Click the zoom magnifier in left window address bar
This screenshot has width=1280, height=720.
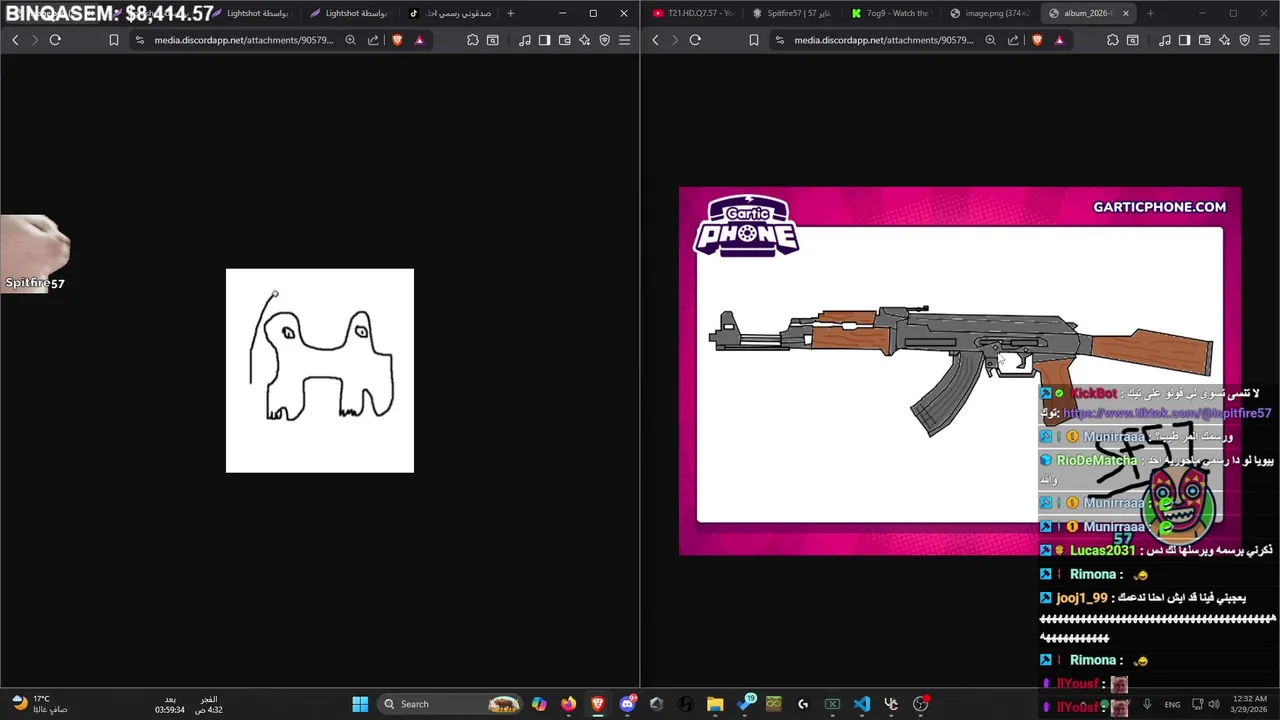(350, 40)
